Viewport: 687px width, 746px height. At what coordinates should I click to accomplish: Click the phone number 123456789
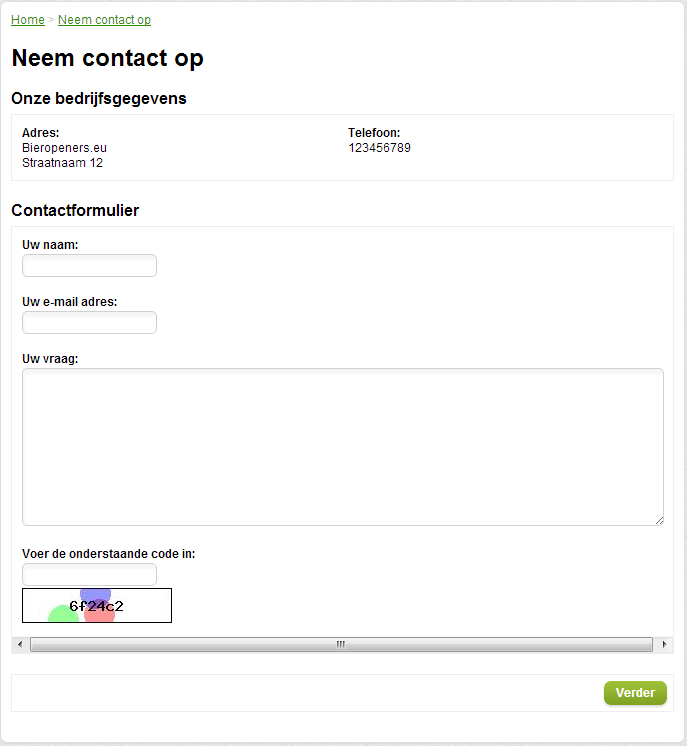click(x=379, y=148)
